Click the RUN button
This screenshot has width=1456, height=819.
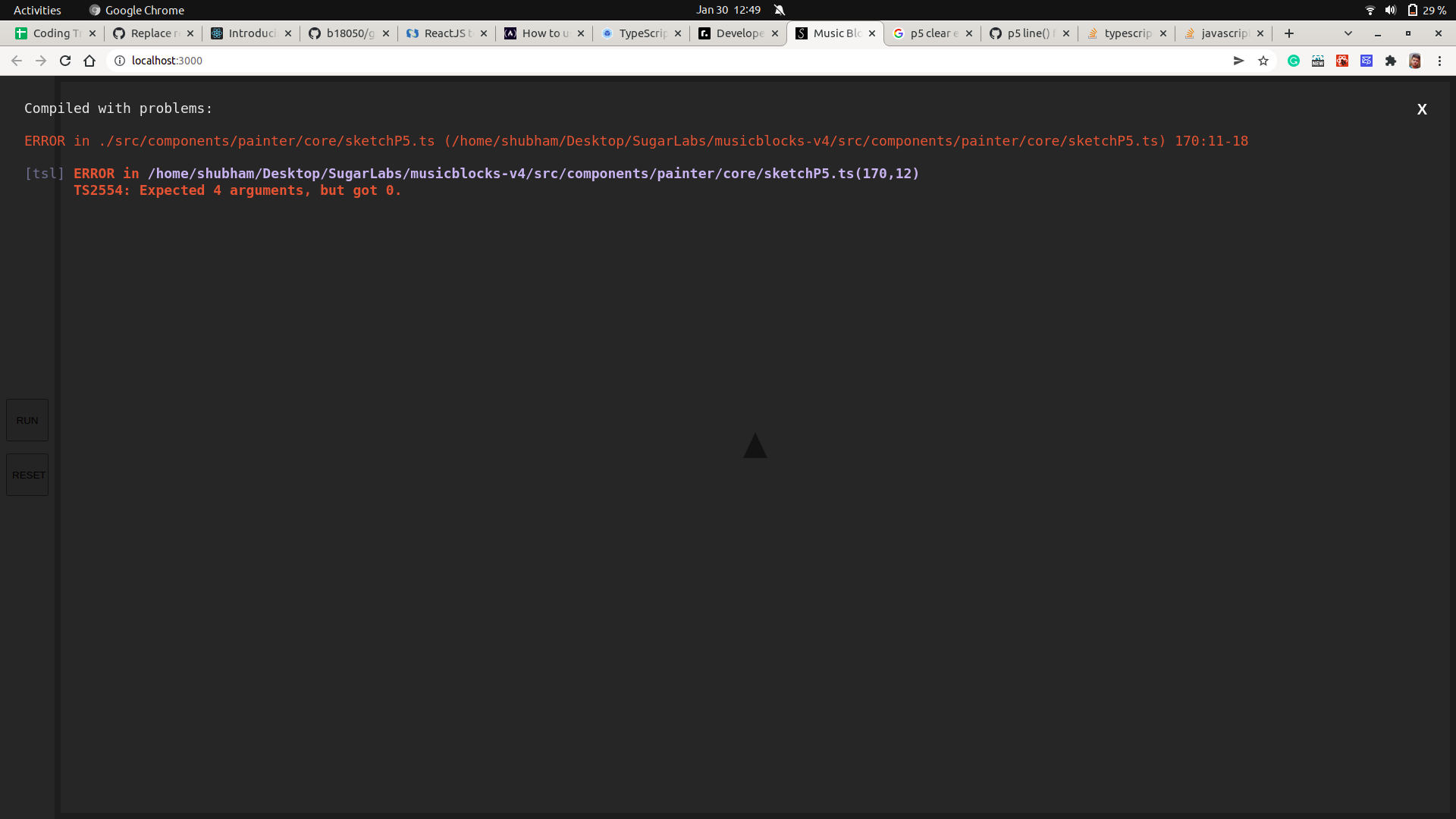coord(27,419)
